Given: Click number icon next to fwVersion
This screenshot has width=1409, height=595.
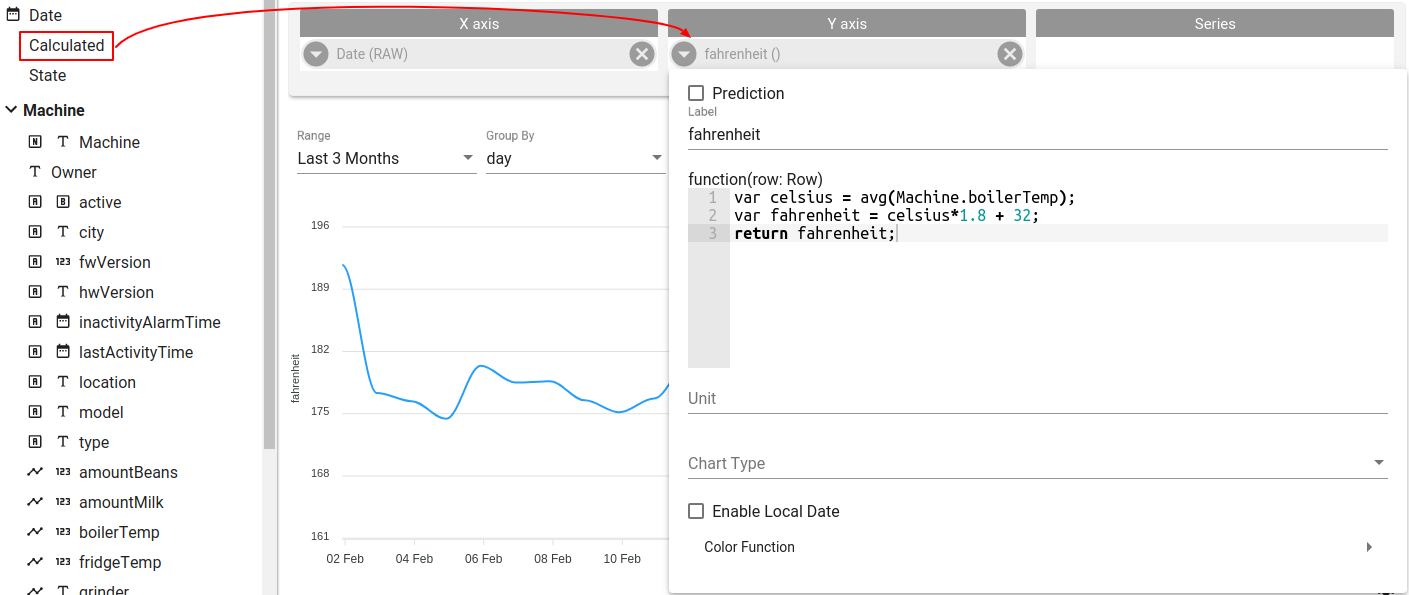Looking at the screenshot, I should tap(63, 262).
